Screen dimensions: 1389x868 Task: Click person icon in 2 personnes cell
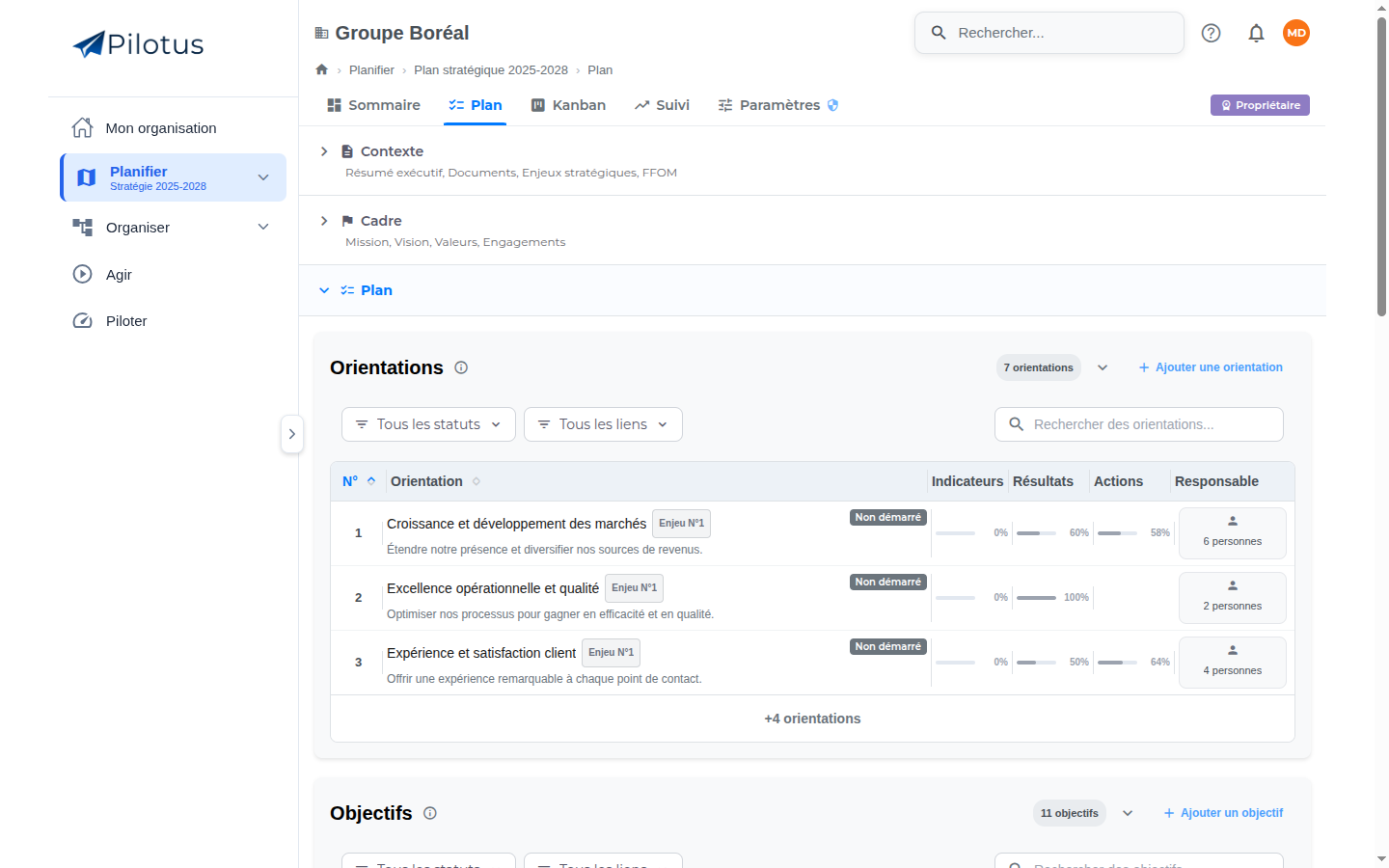coord(1233,585)
